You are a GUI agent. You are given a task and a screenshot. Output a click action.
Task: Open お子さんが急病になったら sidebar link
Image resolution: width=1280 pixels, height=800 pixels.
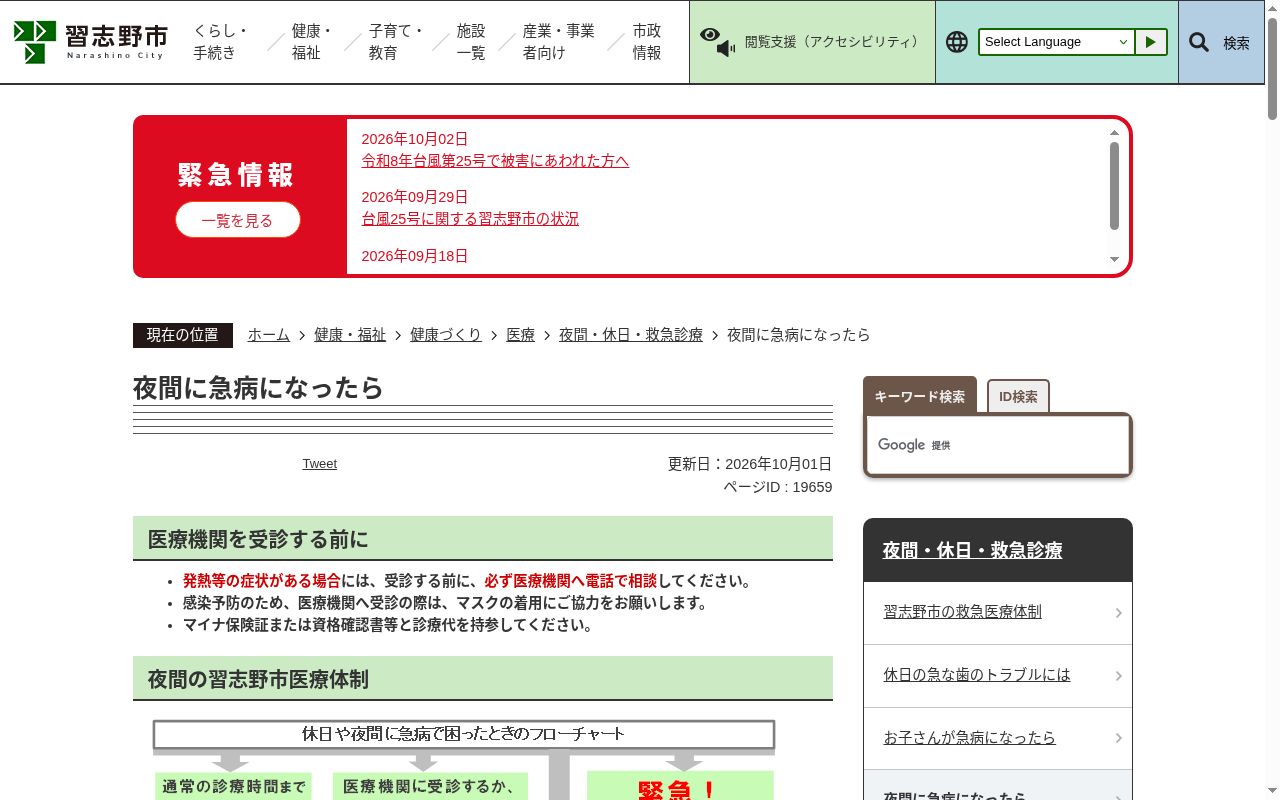coord(970,738)
